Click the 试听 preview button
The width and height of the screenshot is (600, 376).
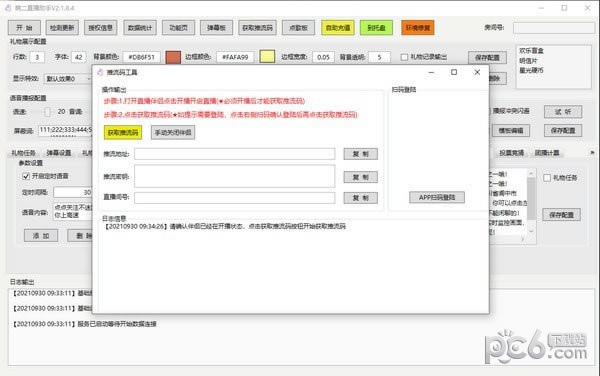click(563, 112)
